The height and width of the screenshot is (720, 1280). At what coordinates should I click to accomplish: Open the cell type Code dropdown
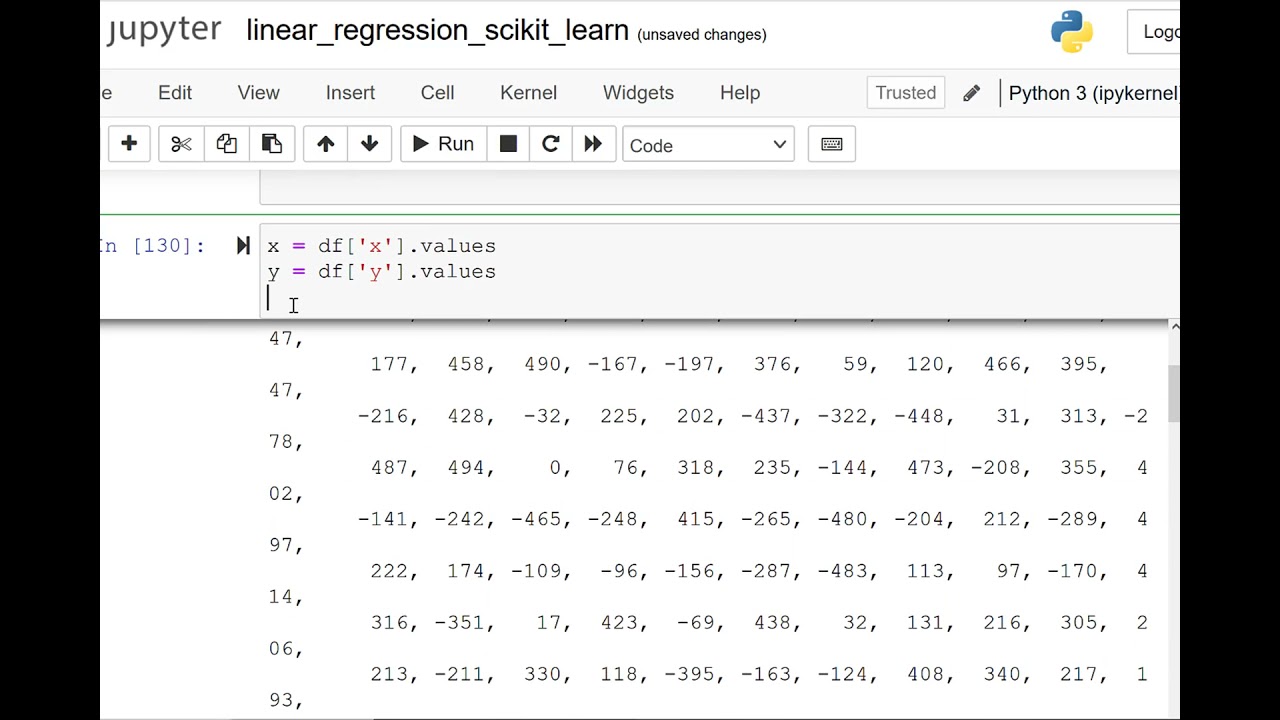[708, 145]
